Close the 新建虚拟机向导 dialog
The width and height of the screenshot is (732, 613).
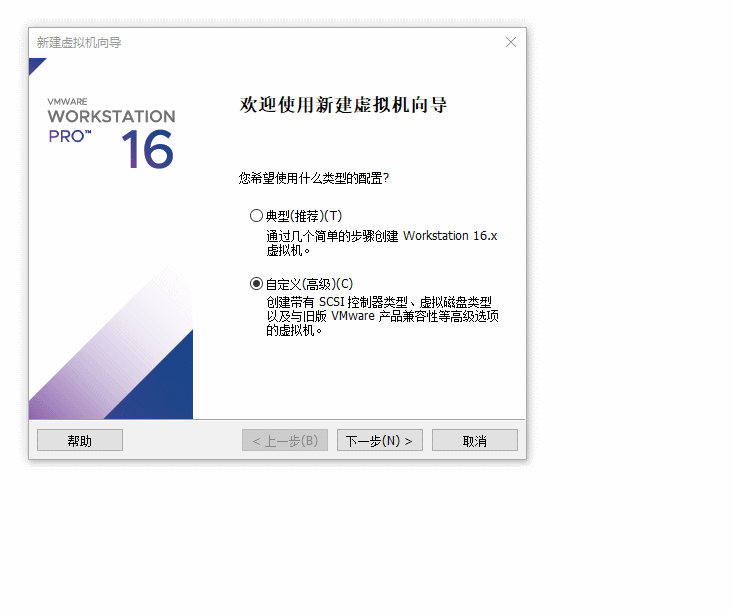tap(511, 42)
